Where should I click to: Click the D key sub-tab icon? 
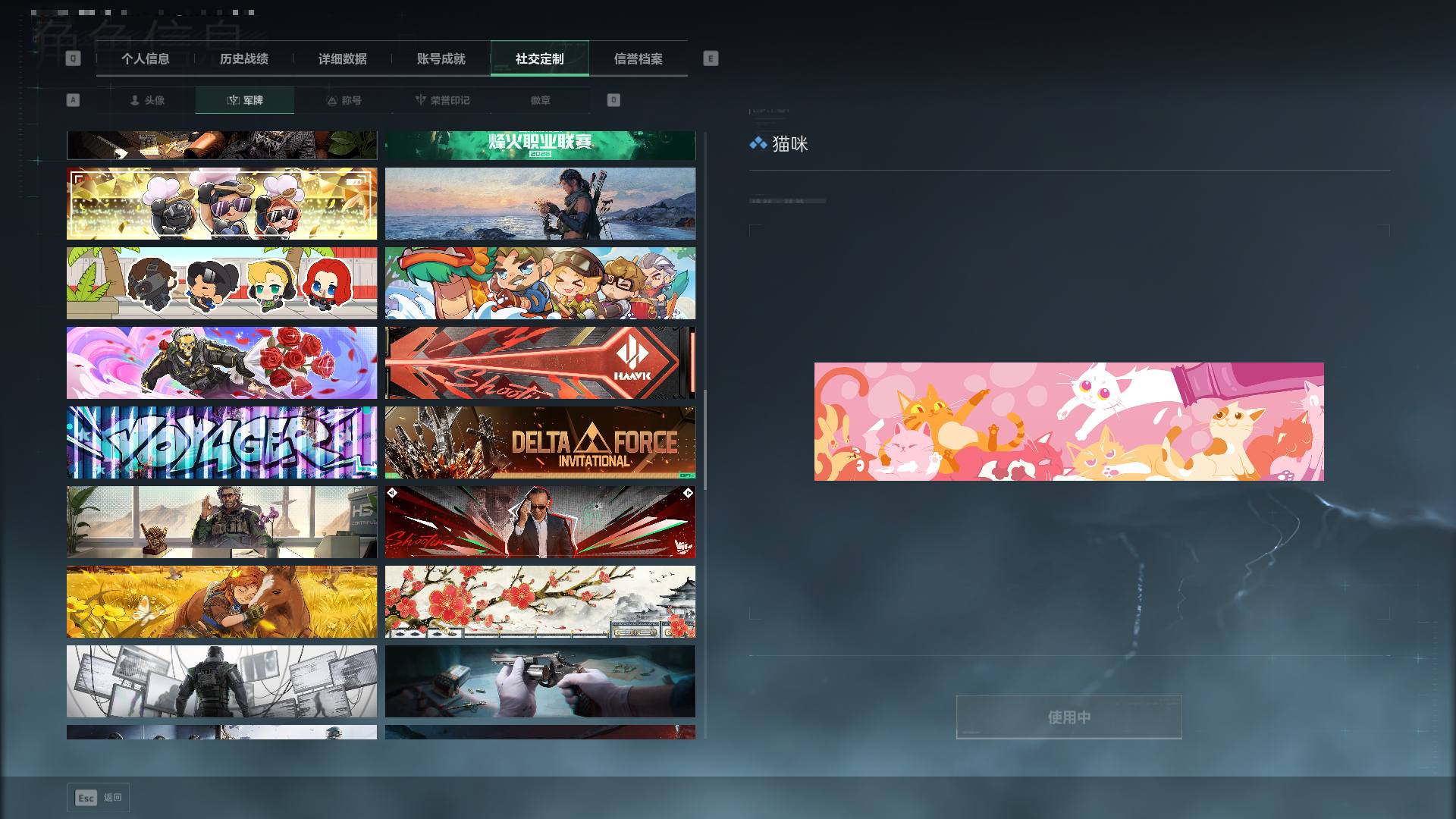(613, 100)
